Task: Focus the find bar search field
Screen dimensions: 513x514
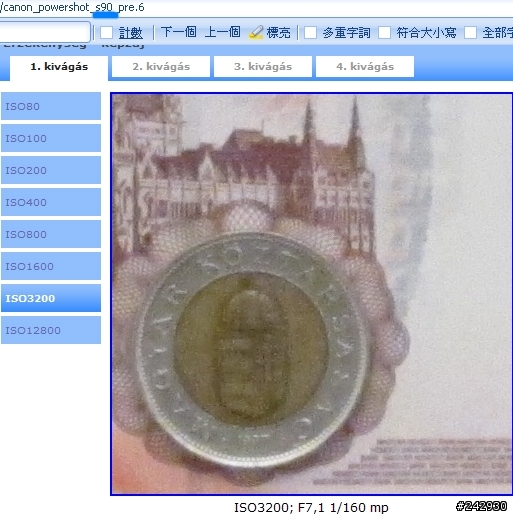Action: (44, 32)
